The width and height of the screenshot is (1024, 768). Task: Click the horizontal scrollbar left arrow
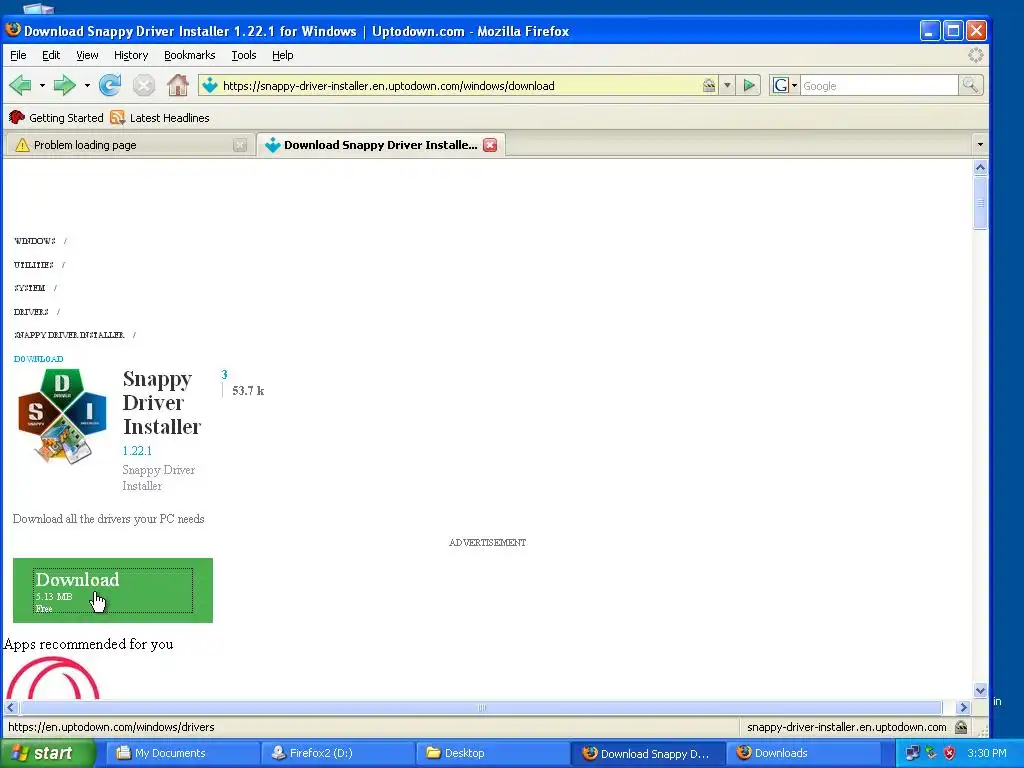pyautogui.click(x=11, y=707)
